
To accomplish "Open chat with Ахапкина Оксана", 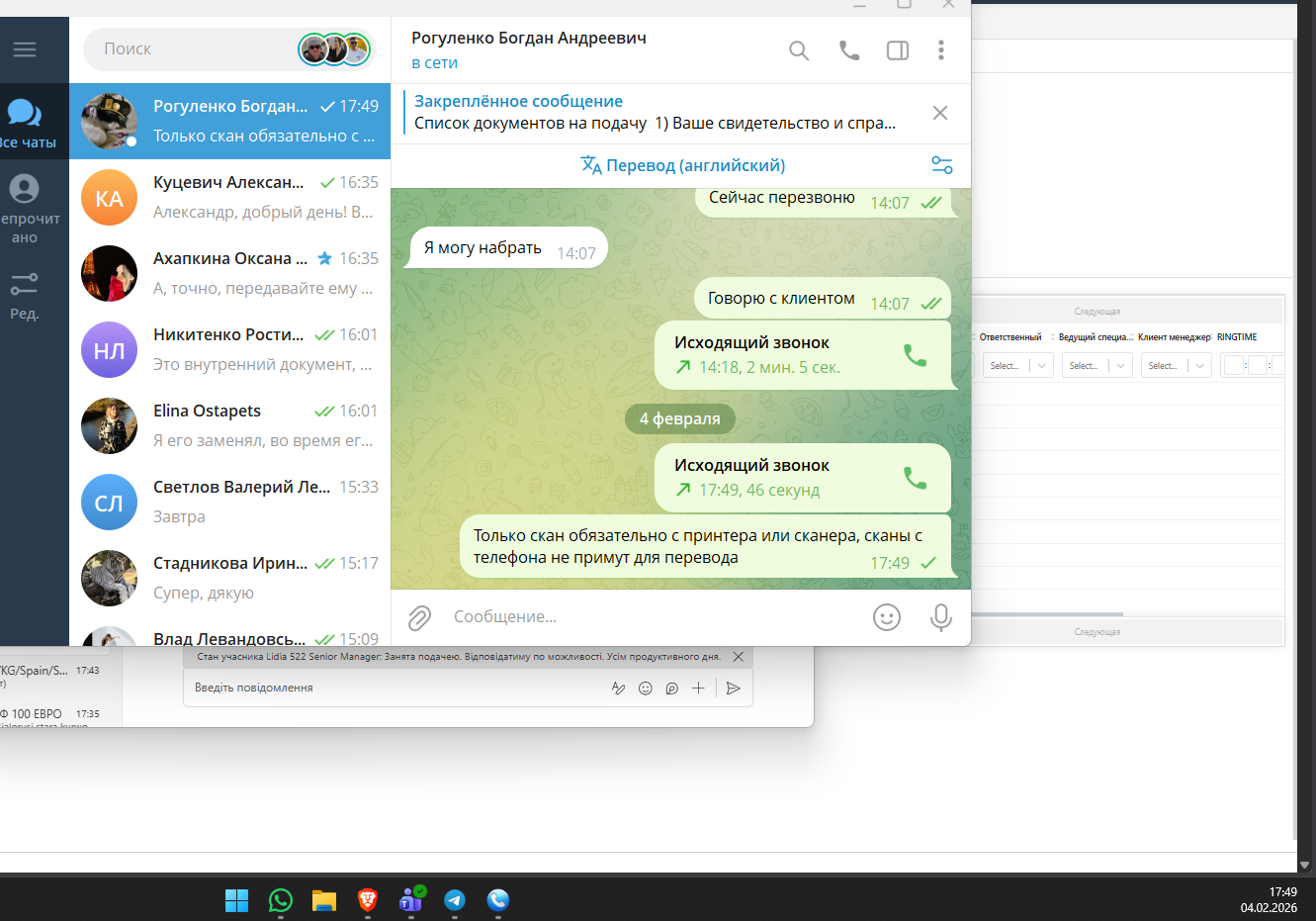I will tap(229, 273).
